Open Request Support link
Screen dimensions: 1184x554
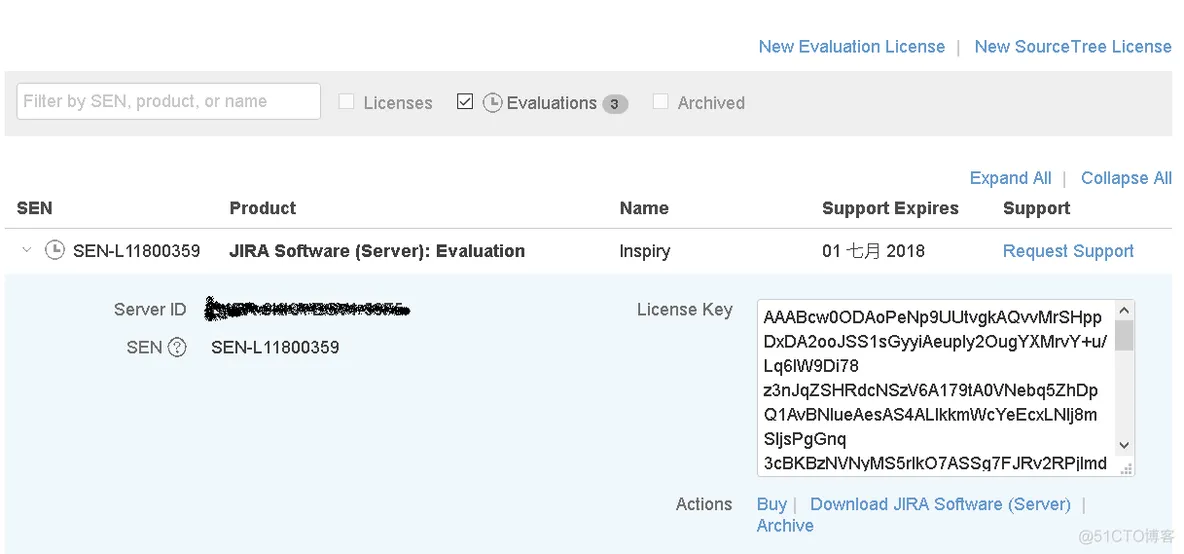pos(1068,251)
